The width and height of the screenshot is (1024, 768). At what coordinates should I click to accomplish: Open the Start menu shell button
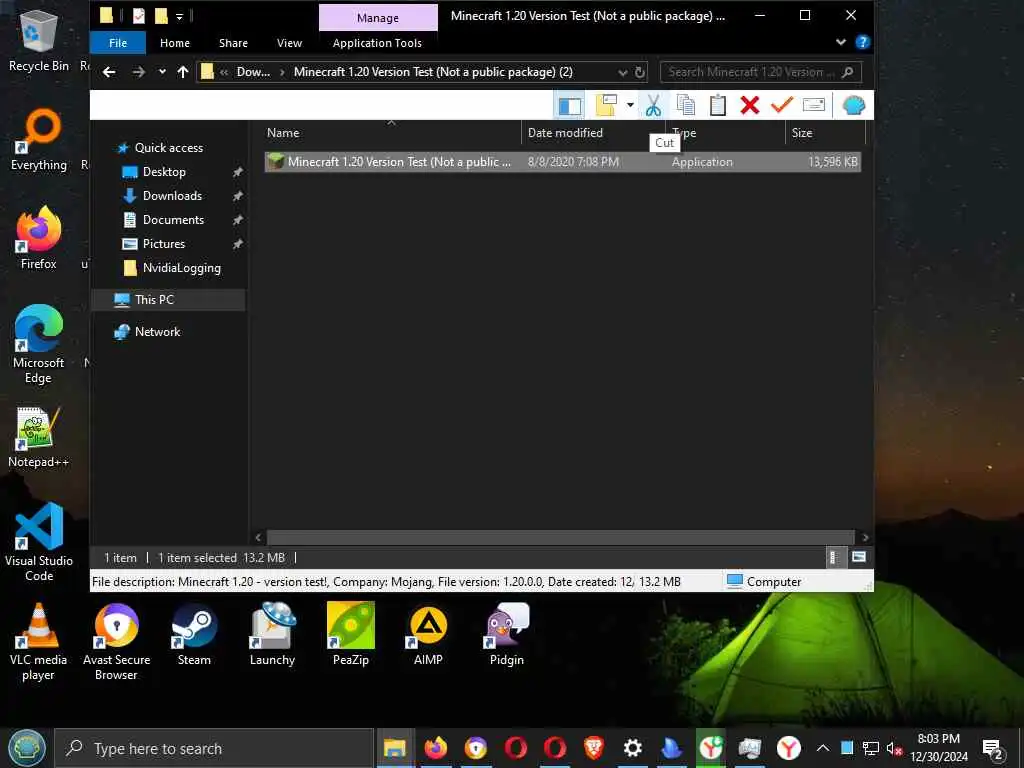point(26,748)
